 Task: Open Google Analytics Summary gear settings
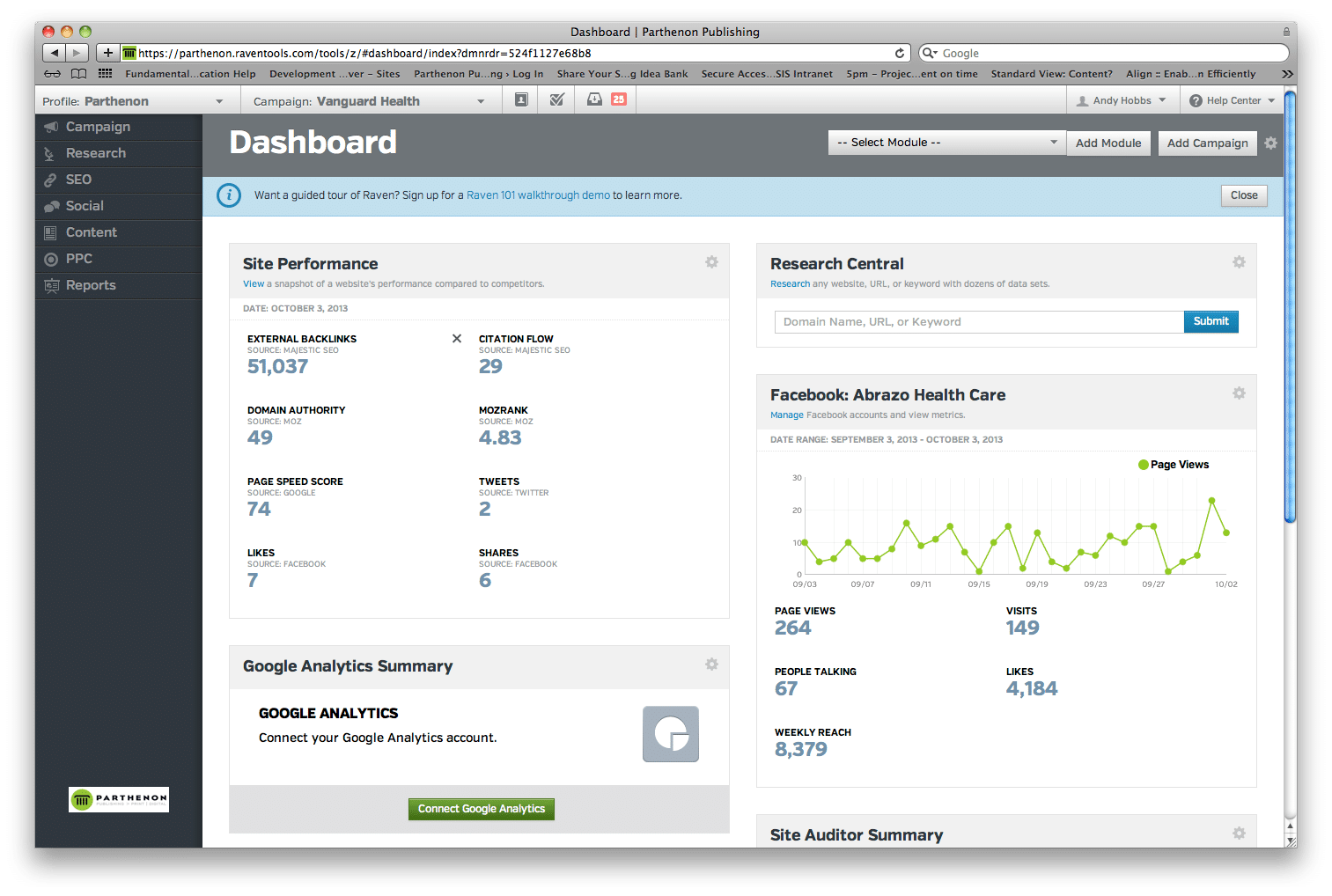point(711,665)
